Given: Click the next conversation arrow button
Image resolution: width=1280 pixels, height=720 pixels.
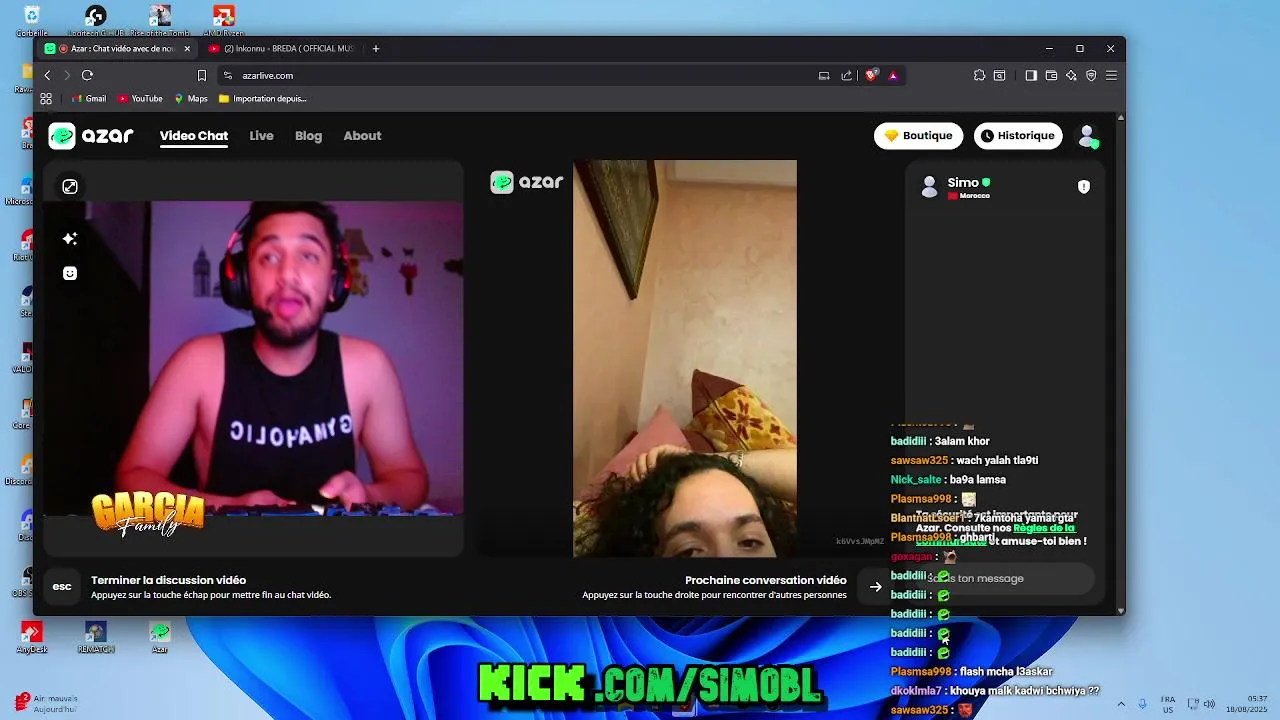Looking at the screenshot, I should coord(876,587).
